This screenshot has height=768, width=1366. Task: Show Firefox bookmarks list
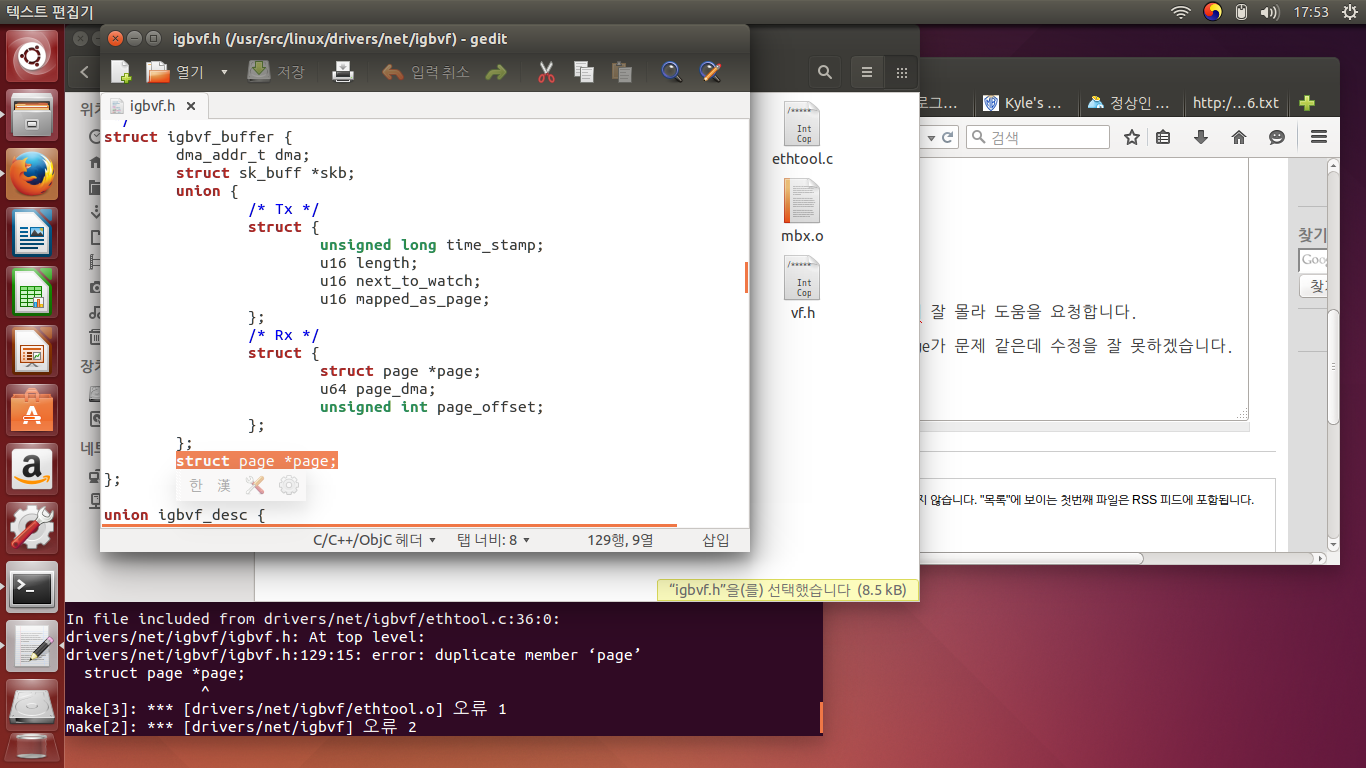pyautogui.click(x=1162, y=137)
